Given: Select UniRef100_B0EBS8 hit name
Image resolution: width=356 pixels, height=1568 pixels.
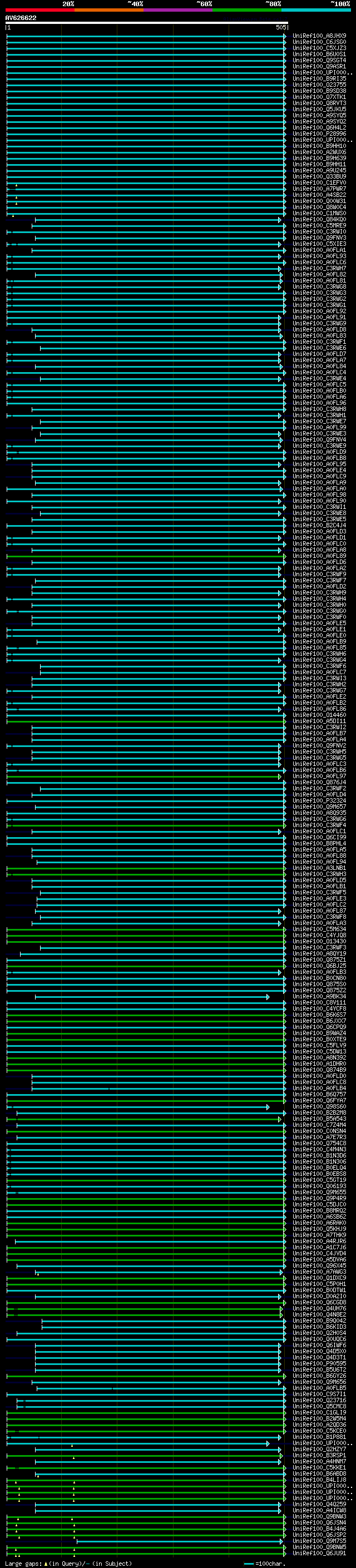Looking at the screenshot, I should click(x=319, y=1174).
